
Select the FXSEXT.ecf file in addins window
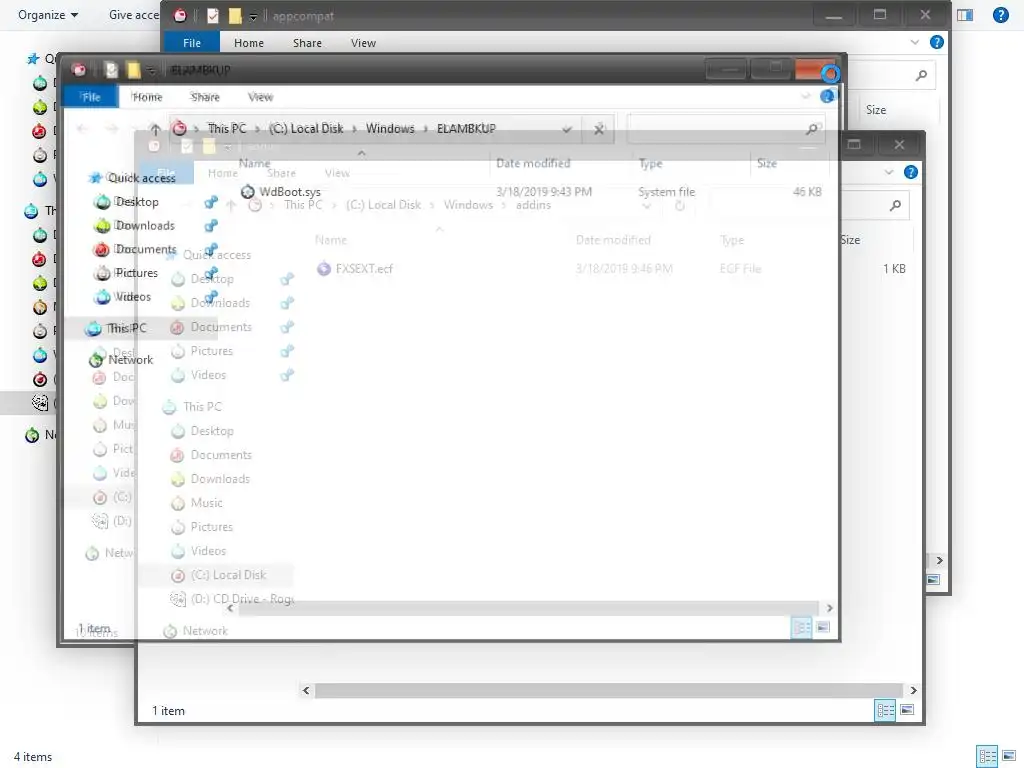tap(364, 268)
